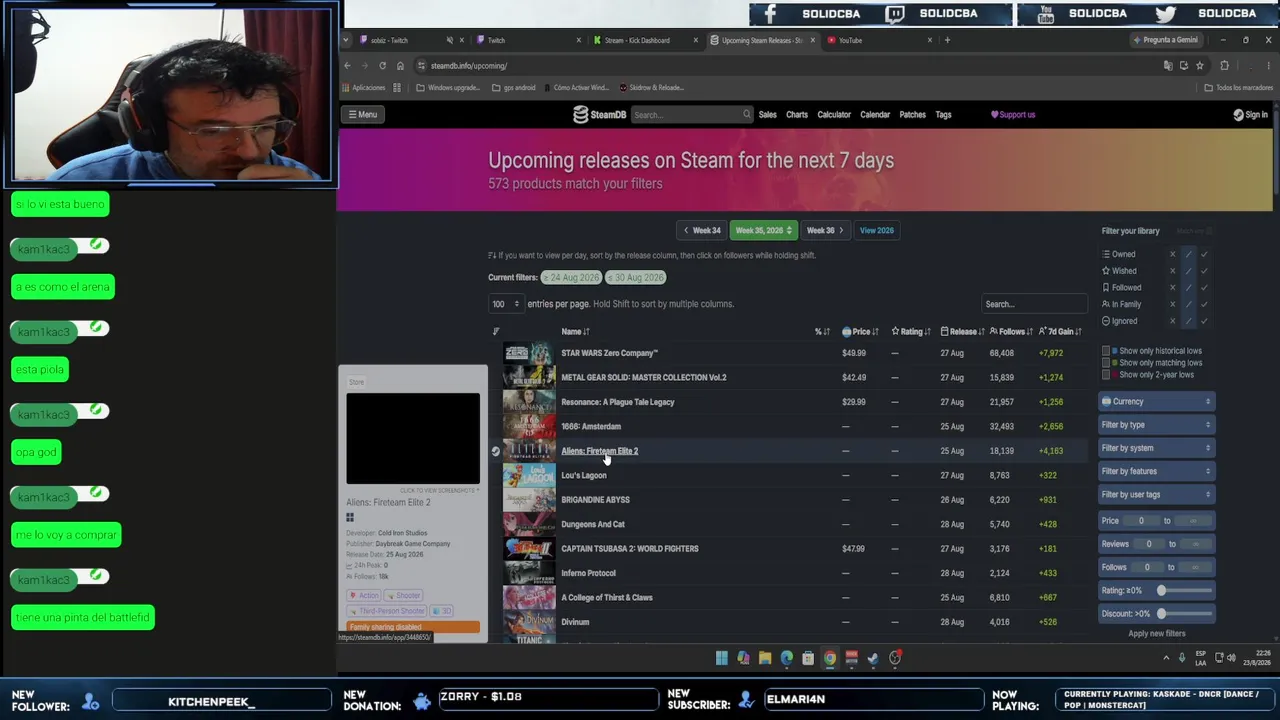Go back using the browser back arrow
This screenshot has width=1280, height=720.
(x=347, y=66)
